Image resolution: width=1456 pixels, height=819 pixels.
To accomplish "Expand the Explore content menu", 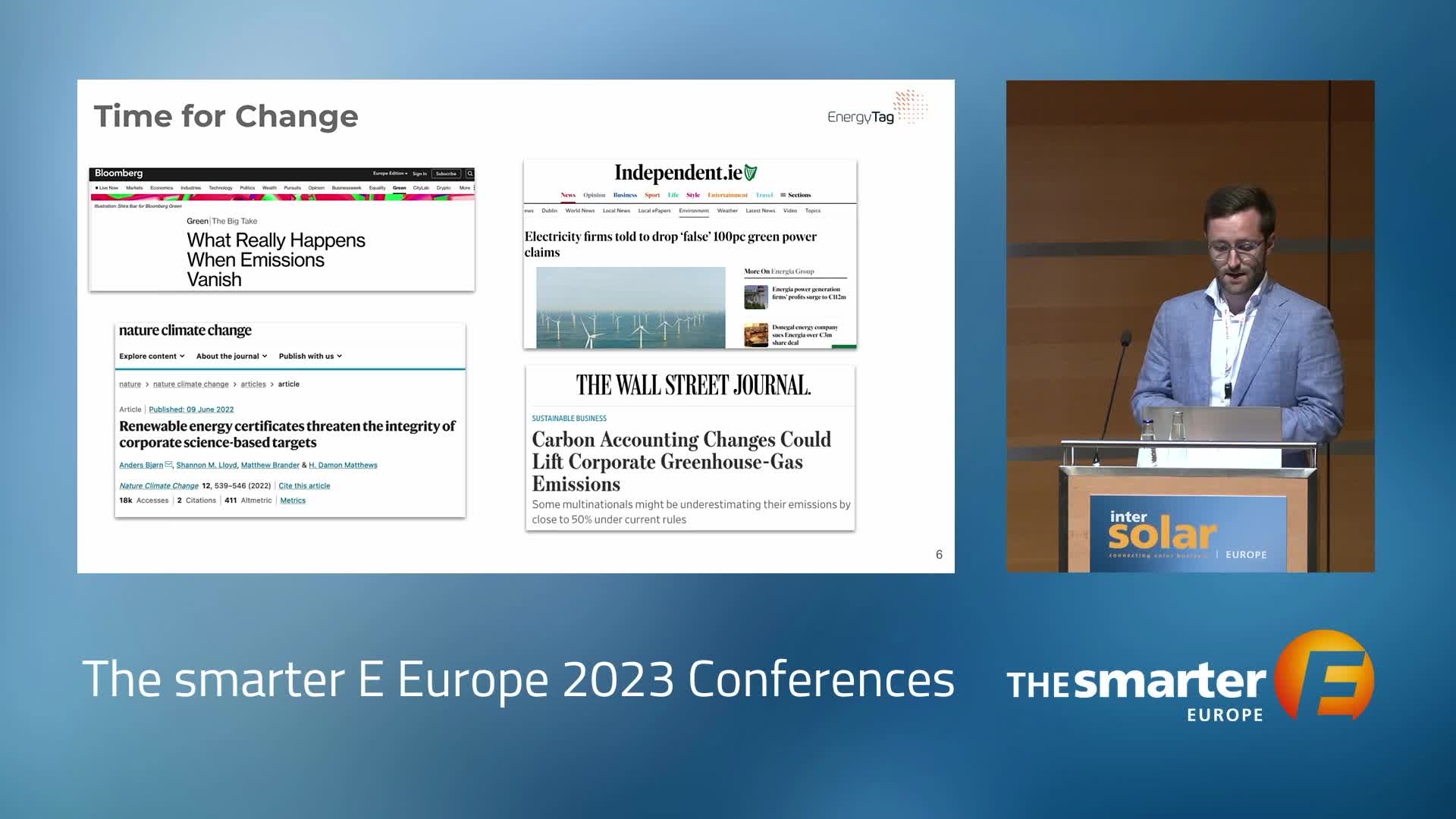I will 152,356.
